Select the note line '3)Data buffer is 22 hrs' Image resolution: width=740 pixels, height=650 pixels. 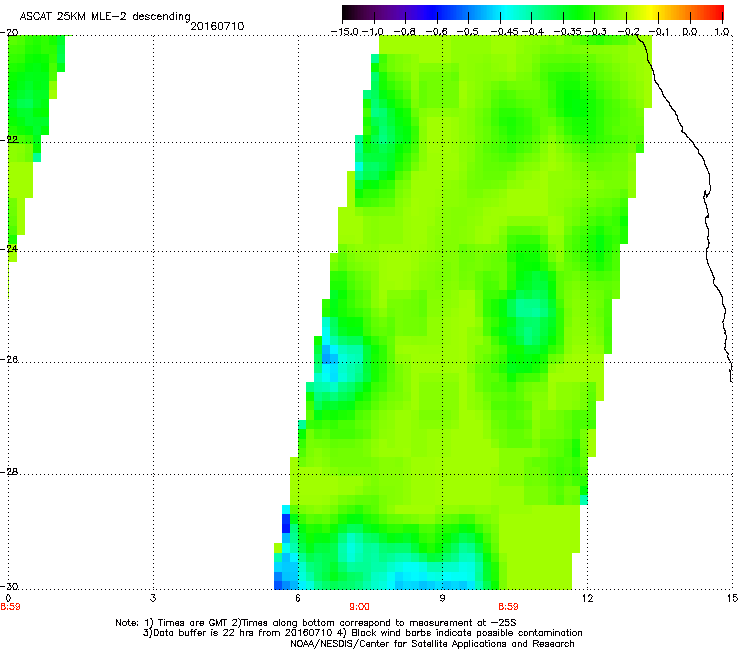click(x=362, y=633)
